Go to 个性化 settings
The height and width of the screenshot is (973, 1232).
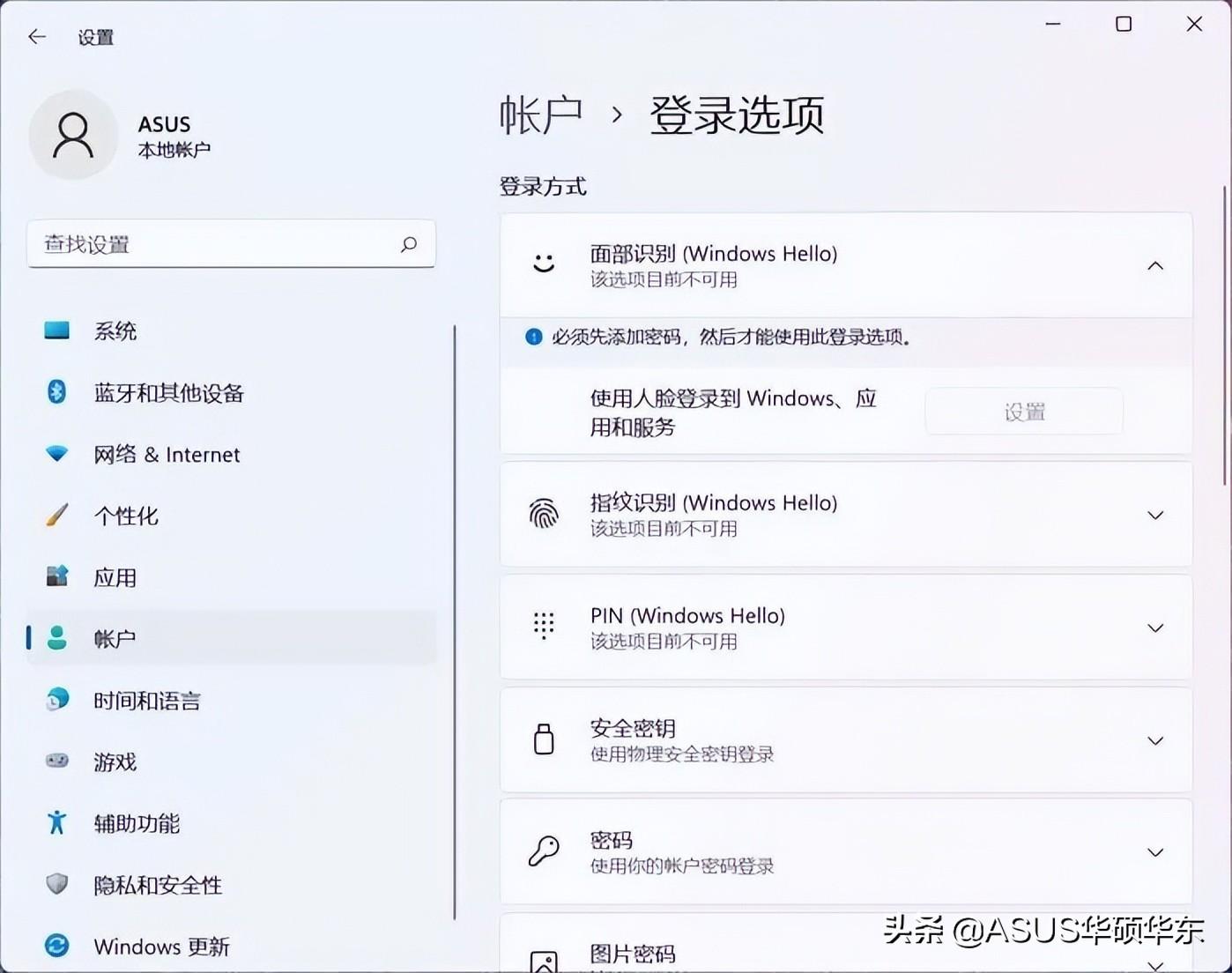pos(232,516)
